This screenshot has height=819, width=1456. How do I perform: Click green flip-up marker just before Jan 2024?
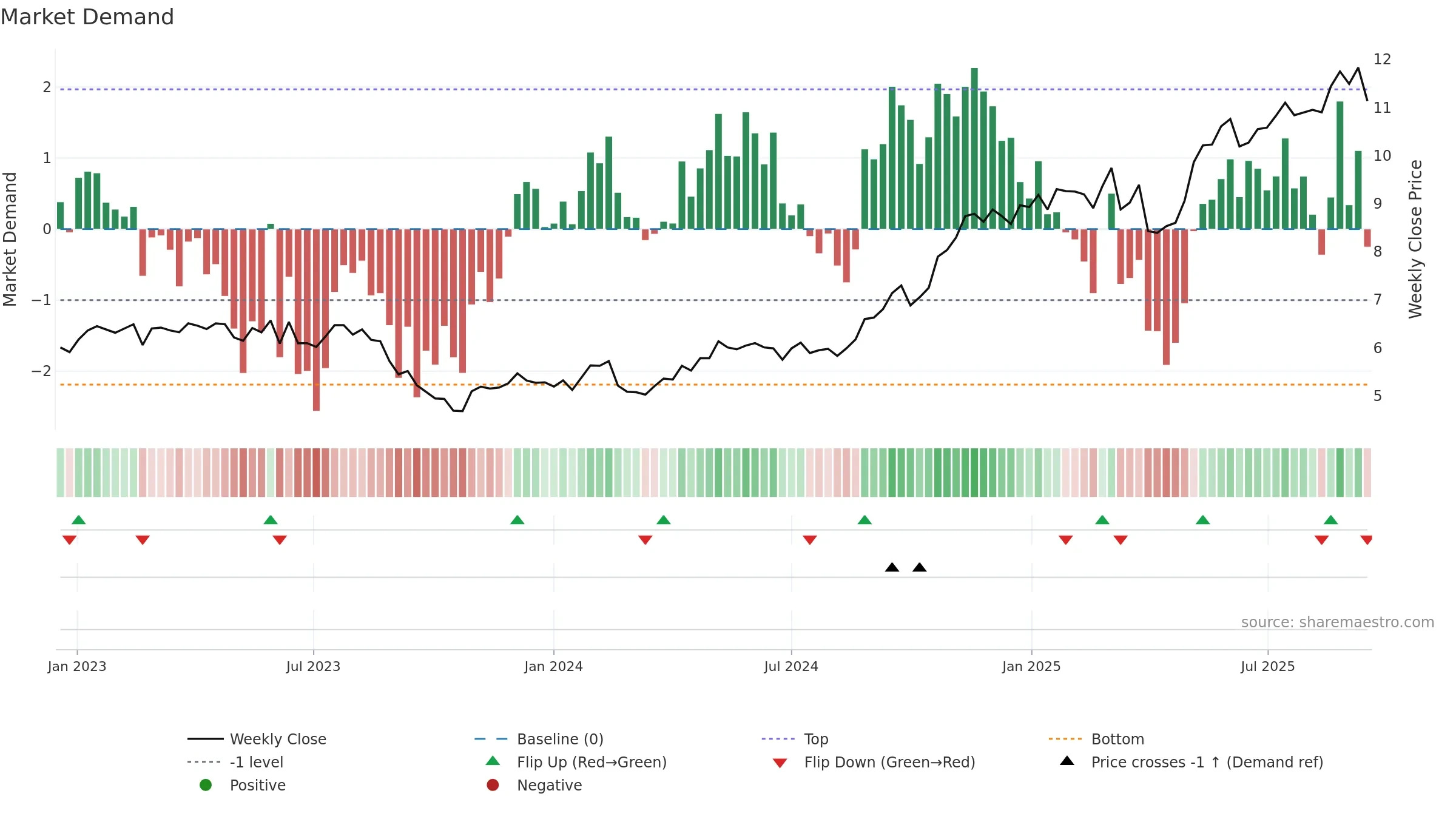coord(517,520)
